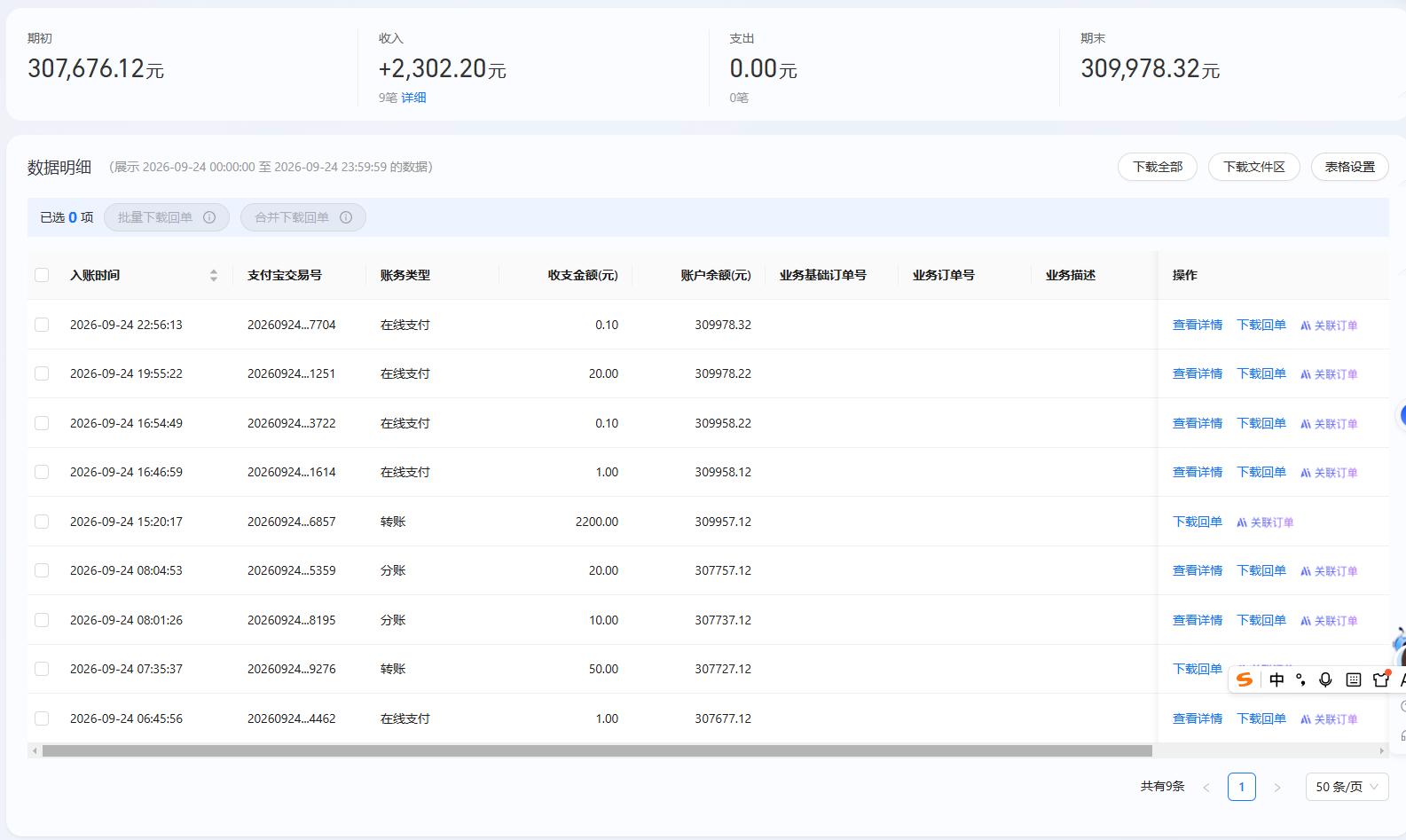Click the horizontal scrollbar thumb below the table
The image size is (1406, 840).
(597, 751)
